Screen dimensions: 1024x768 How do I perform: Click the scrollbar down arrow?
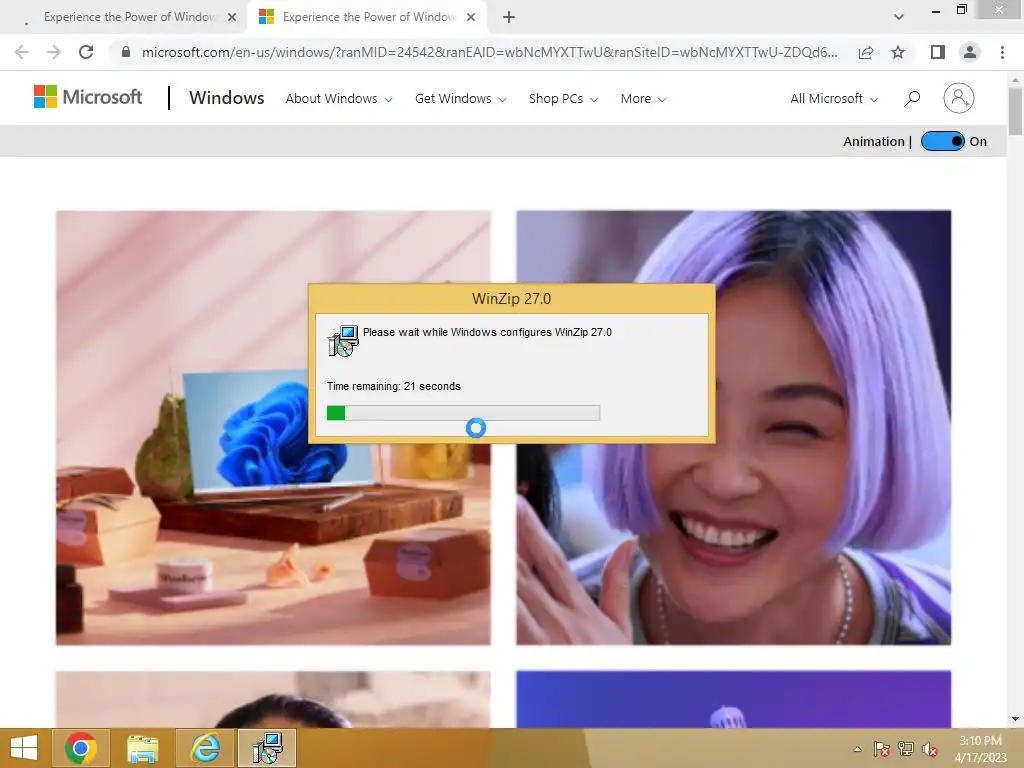1016,719
